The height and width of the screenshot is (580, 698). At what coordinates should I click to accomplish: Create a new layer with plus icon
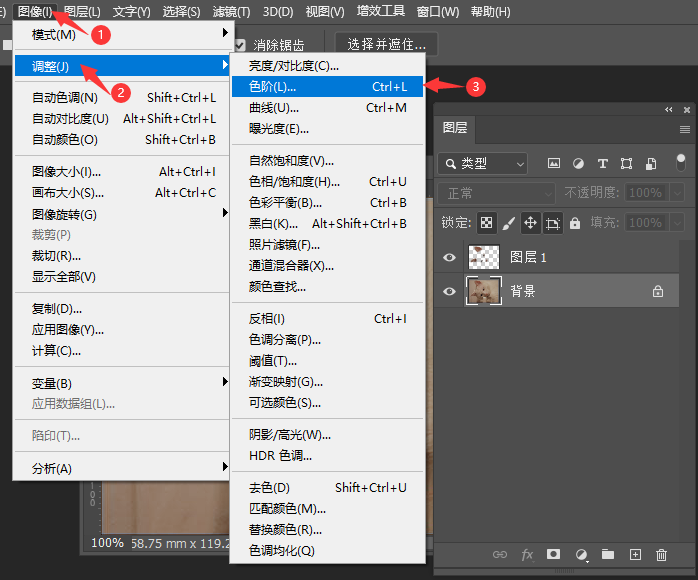(634, 554)
